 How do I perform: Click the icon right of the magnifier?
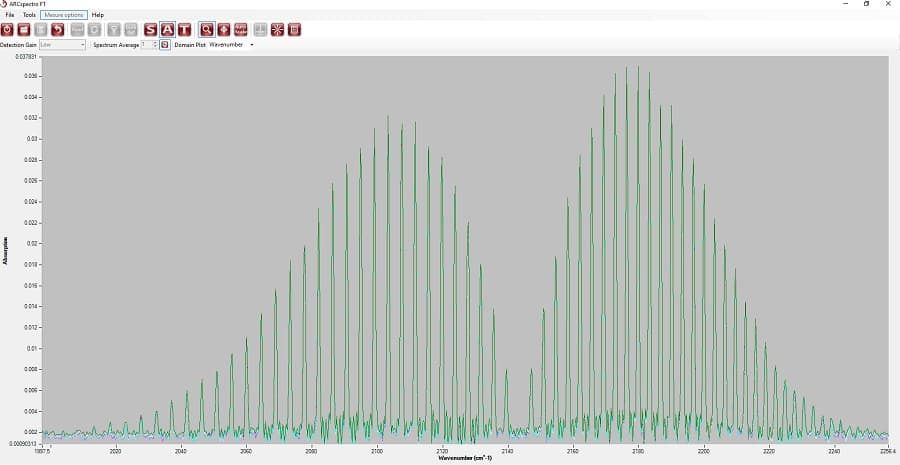[x=223, y=30]
